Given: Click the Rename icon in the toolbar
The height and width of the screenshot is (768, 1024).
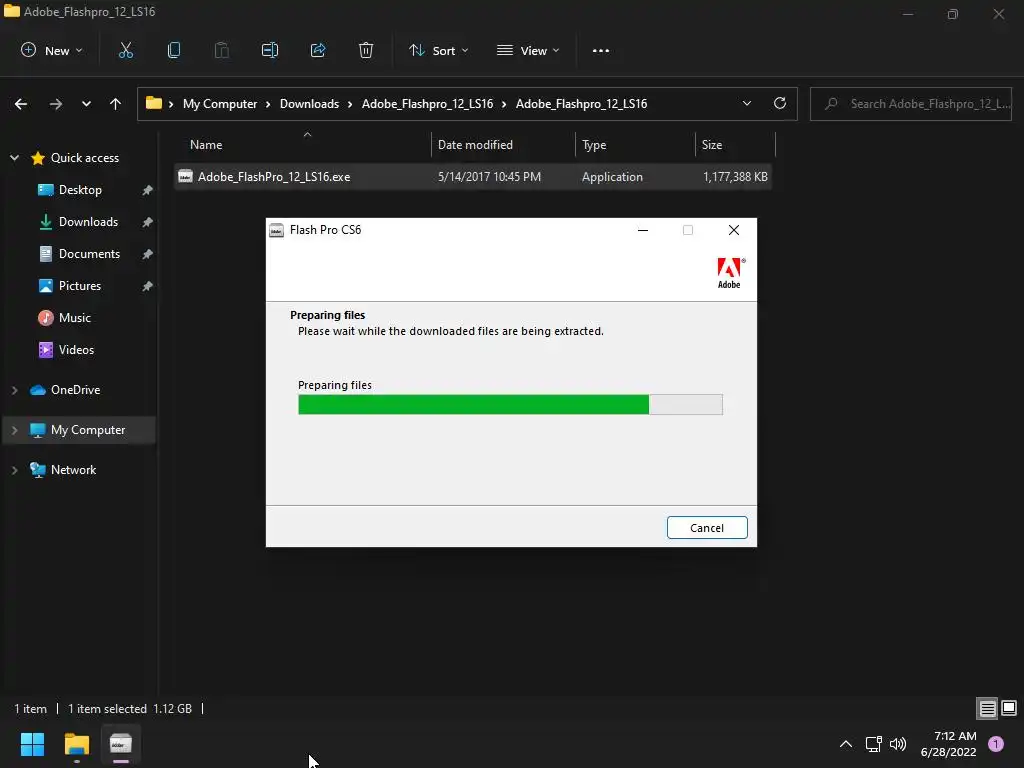Looking at the screenshot, I should (x=270, y=50).
